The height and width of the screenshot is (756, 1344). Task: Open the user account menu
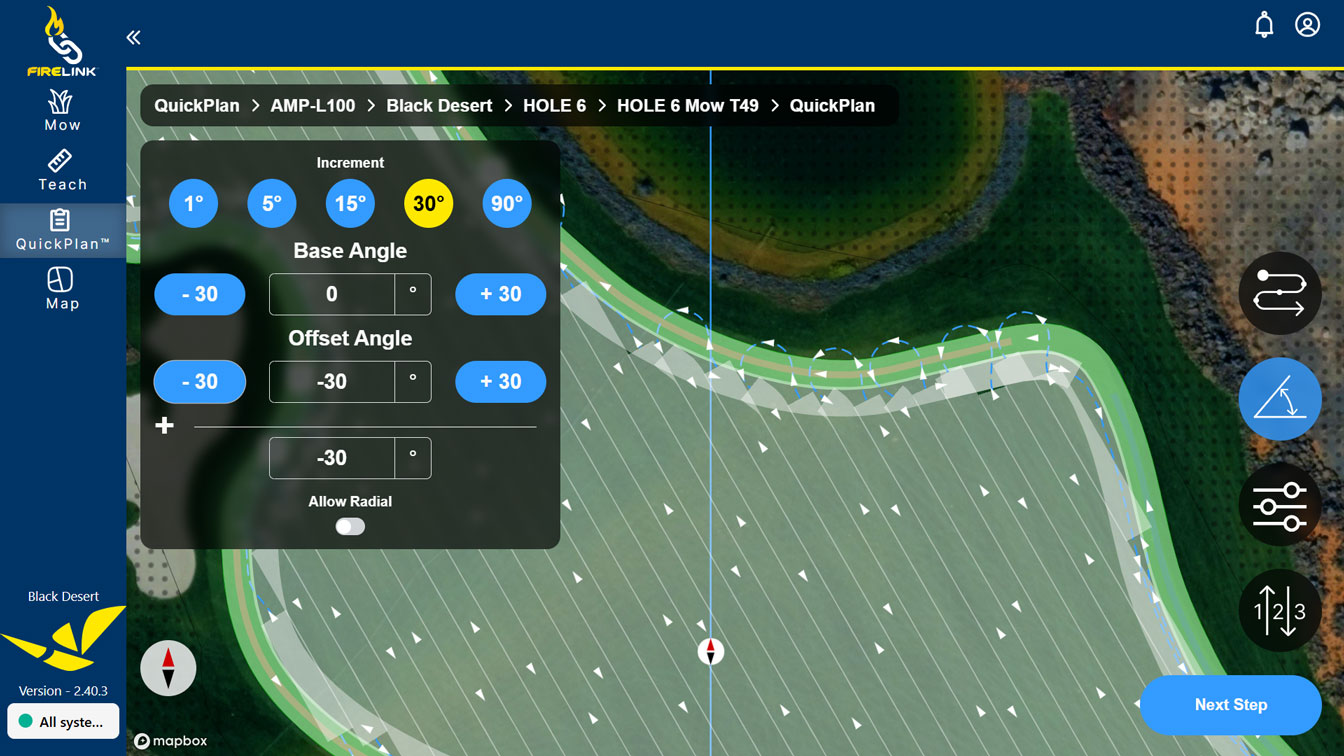pyautogui.click(x=1307, y=24)
